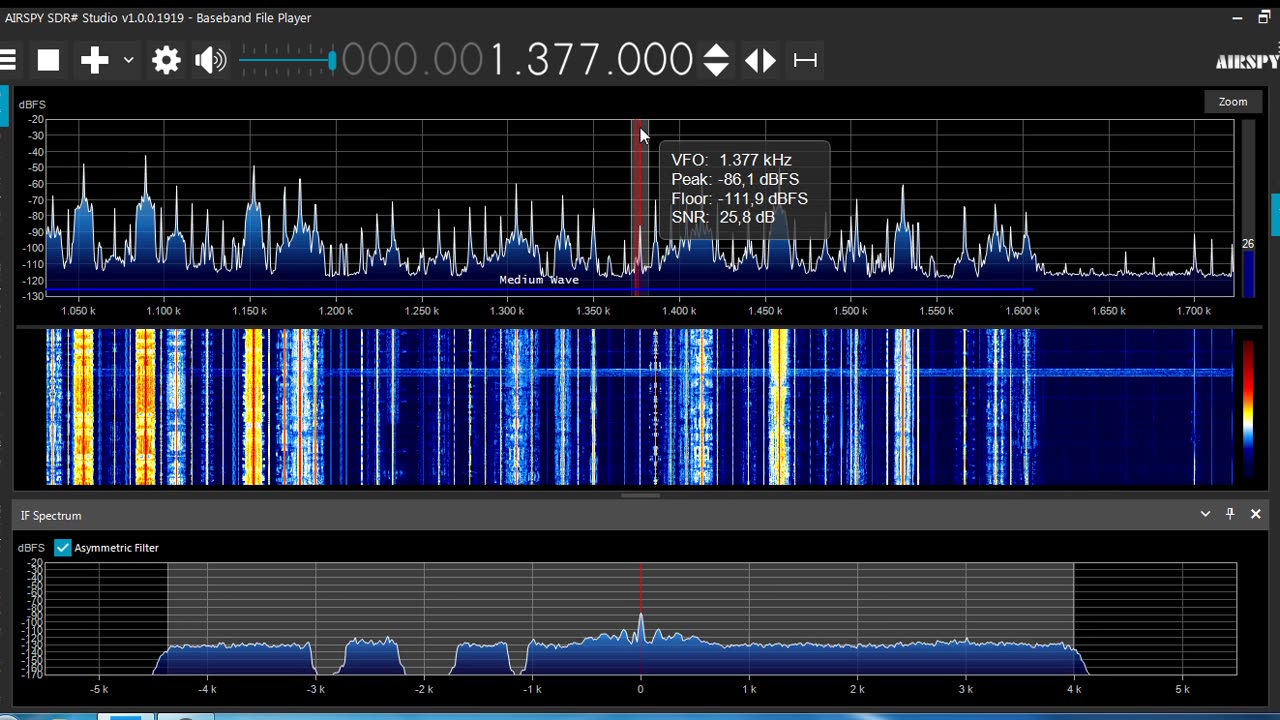
Task: Click the red VFO marker in spectrum
Action: 636,208
